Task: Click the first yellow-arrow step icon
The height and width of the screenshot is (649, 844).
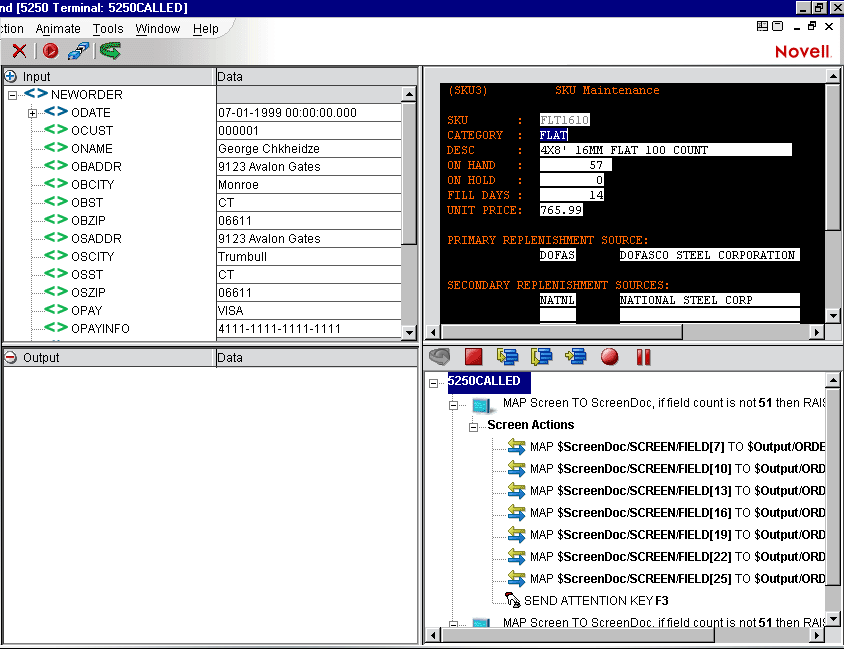Action: coord(507,357)
